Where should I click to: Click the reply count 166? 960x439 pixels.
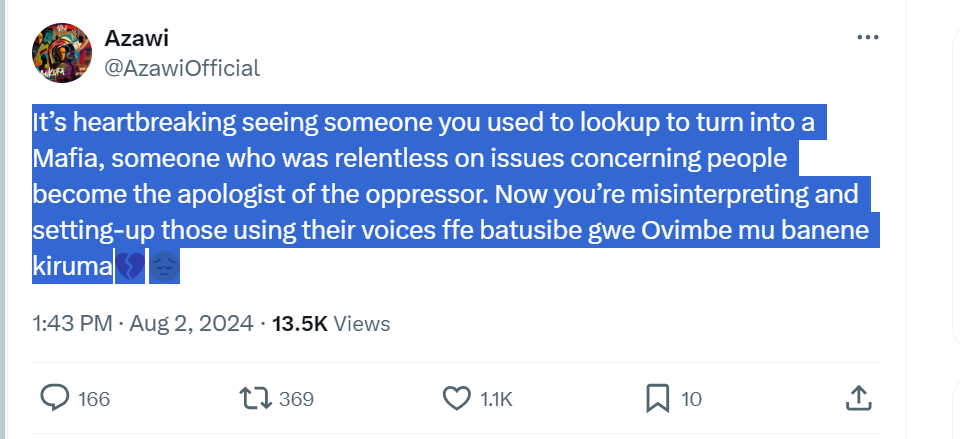tap(93, 399)
